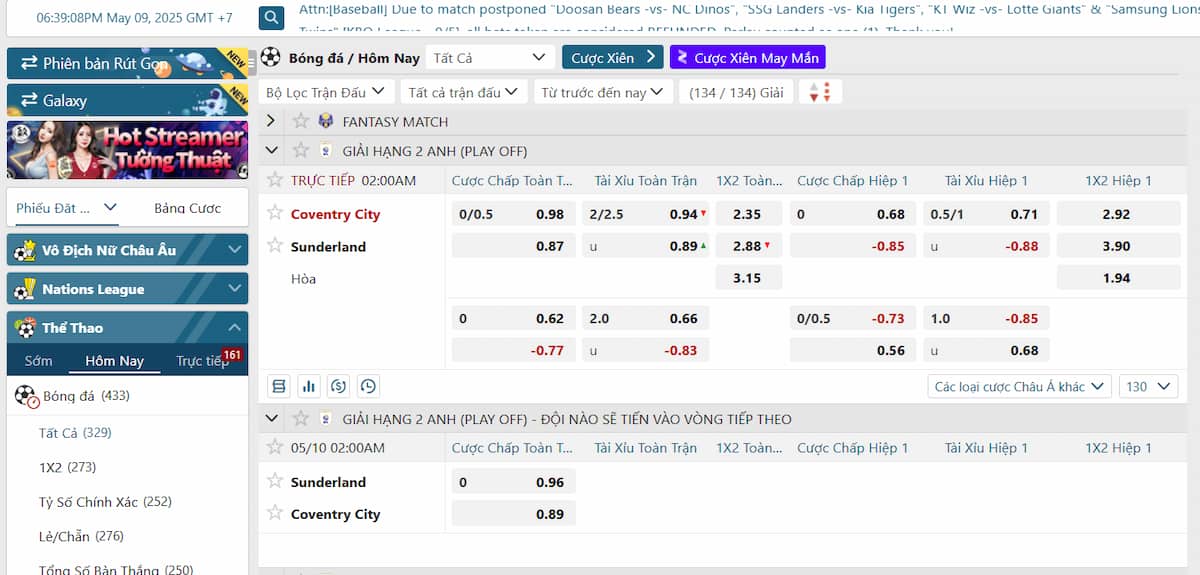
Task: Star Coventry City in the live match
Action: [x=275, y=212]
